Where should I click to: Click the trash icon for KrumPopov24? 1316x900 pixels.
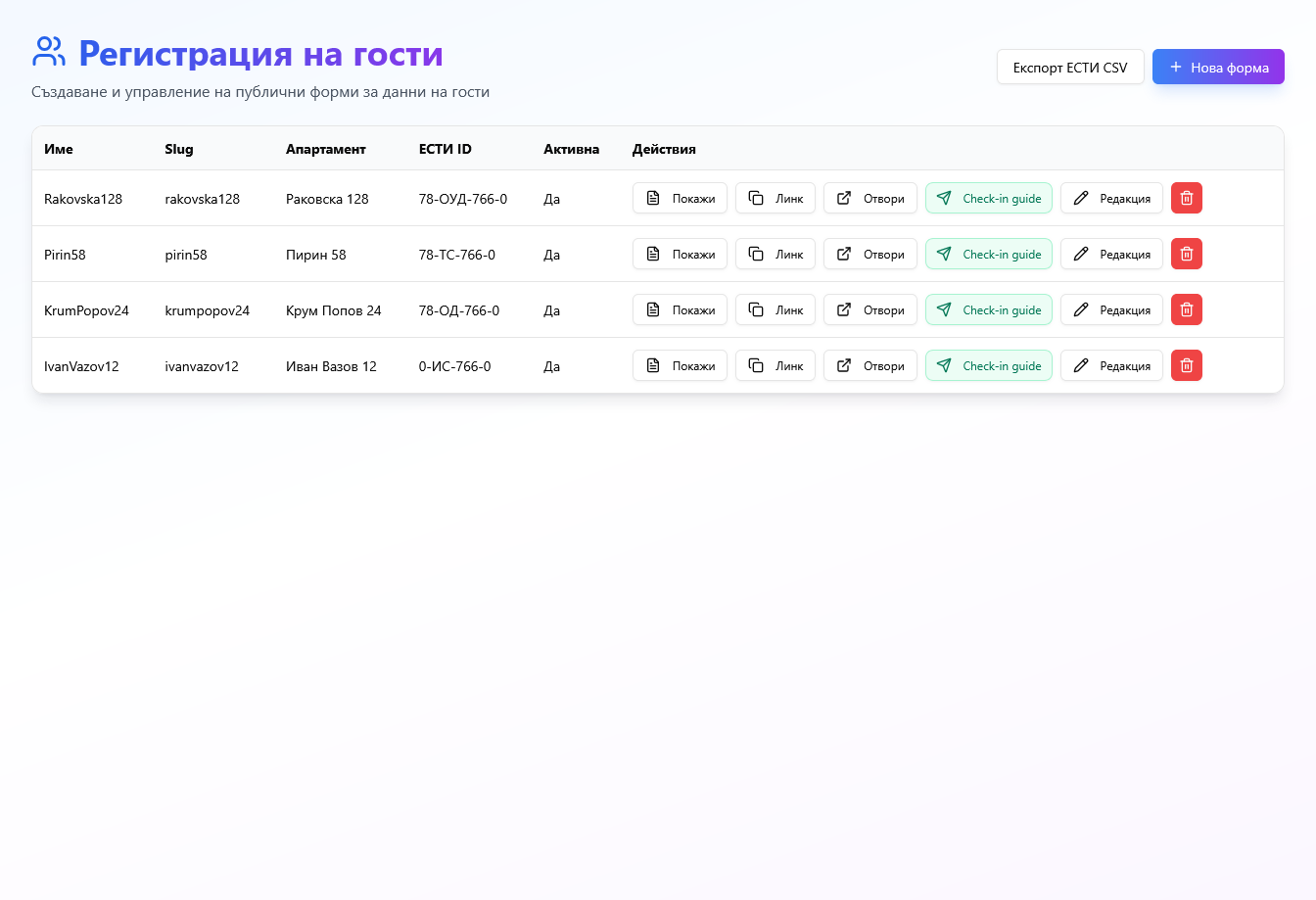tap(1187, 309)
